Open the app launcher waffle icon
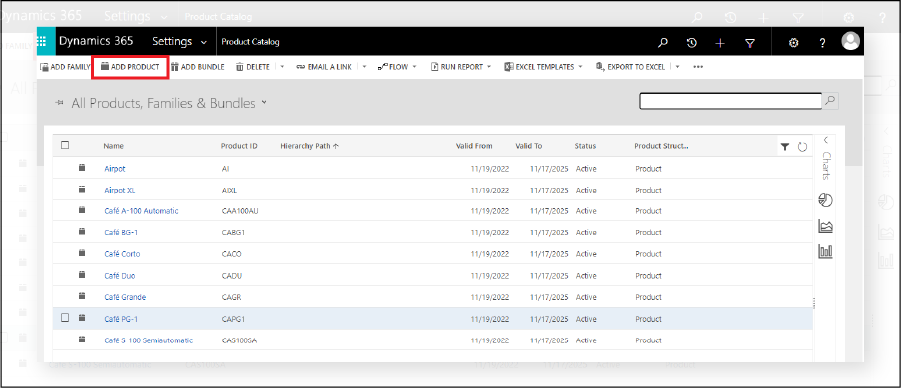The image size is (901, 388). [x=41, y=41]
